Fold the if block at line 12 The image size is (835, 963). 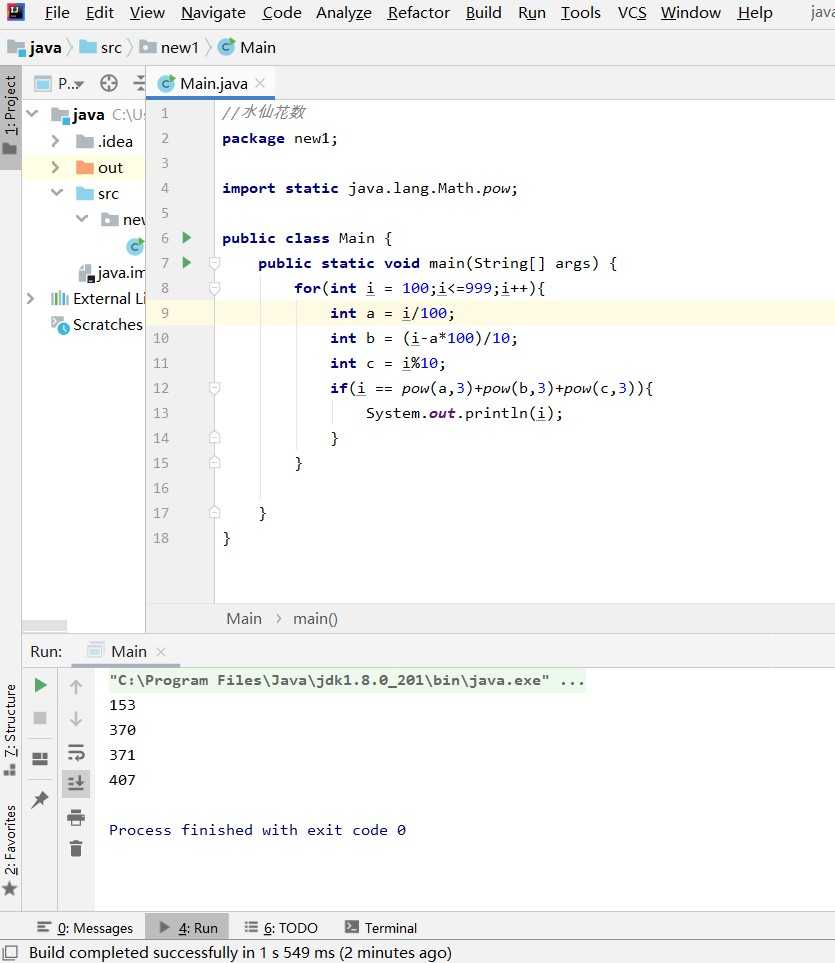point(214,388)
